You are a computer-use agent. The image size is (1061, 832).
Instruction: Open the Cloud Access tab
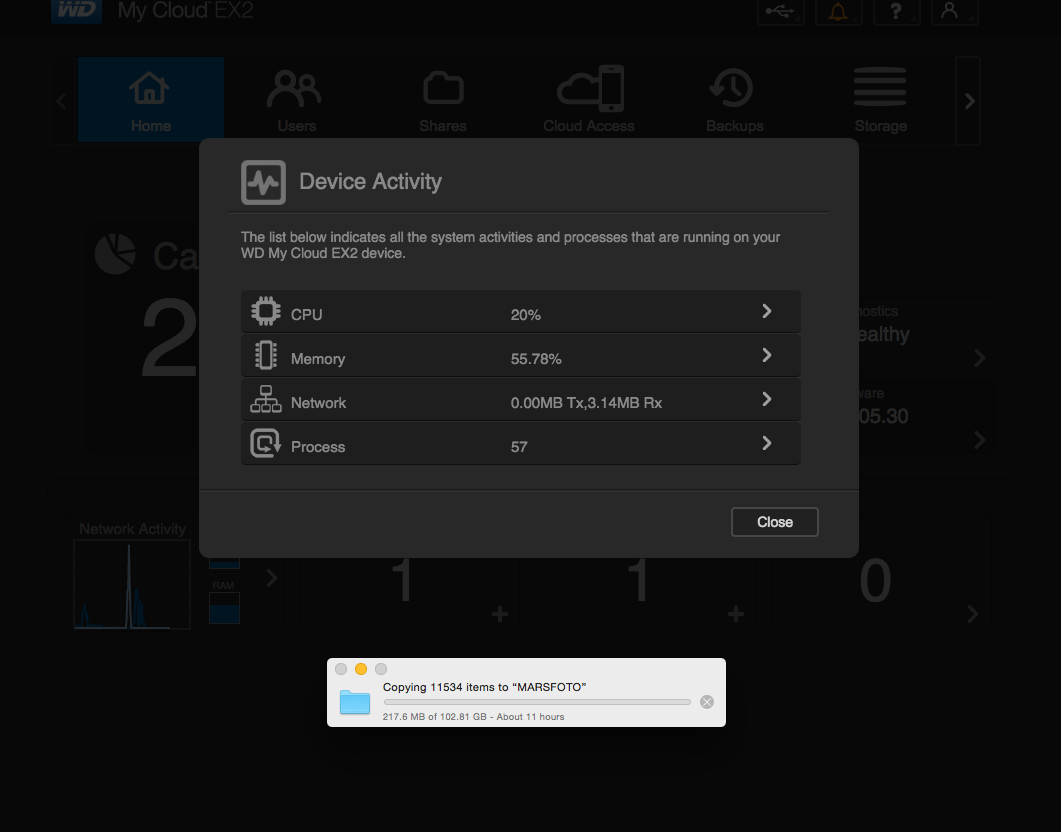pyautogui.click(x=589, y=100)
